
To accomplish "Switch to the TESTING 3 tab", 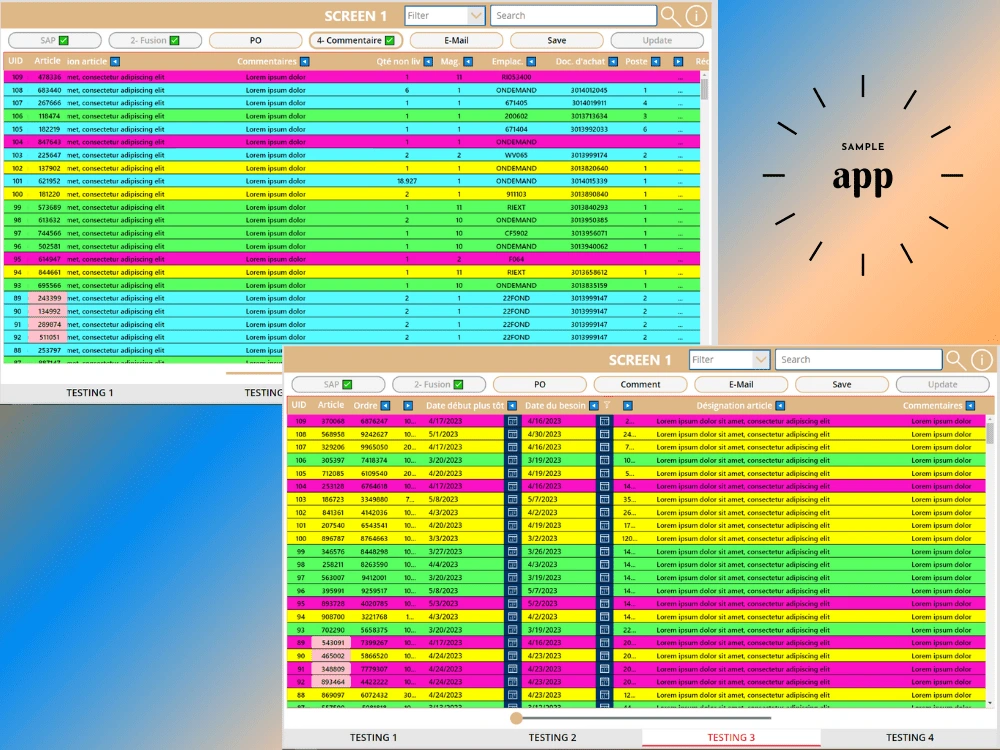I will (x=731, y=737).
